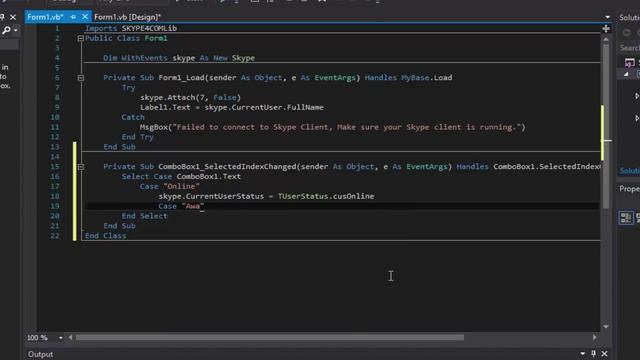Click the 'Catch' keyword line
640x360 pixels.
133,117
